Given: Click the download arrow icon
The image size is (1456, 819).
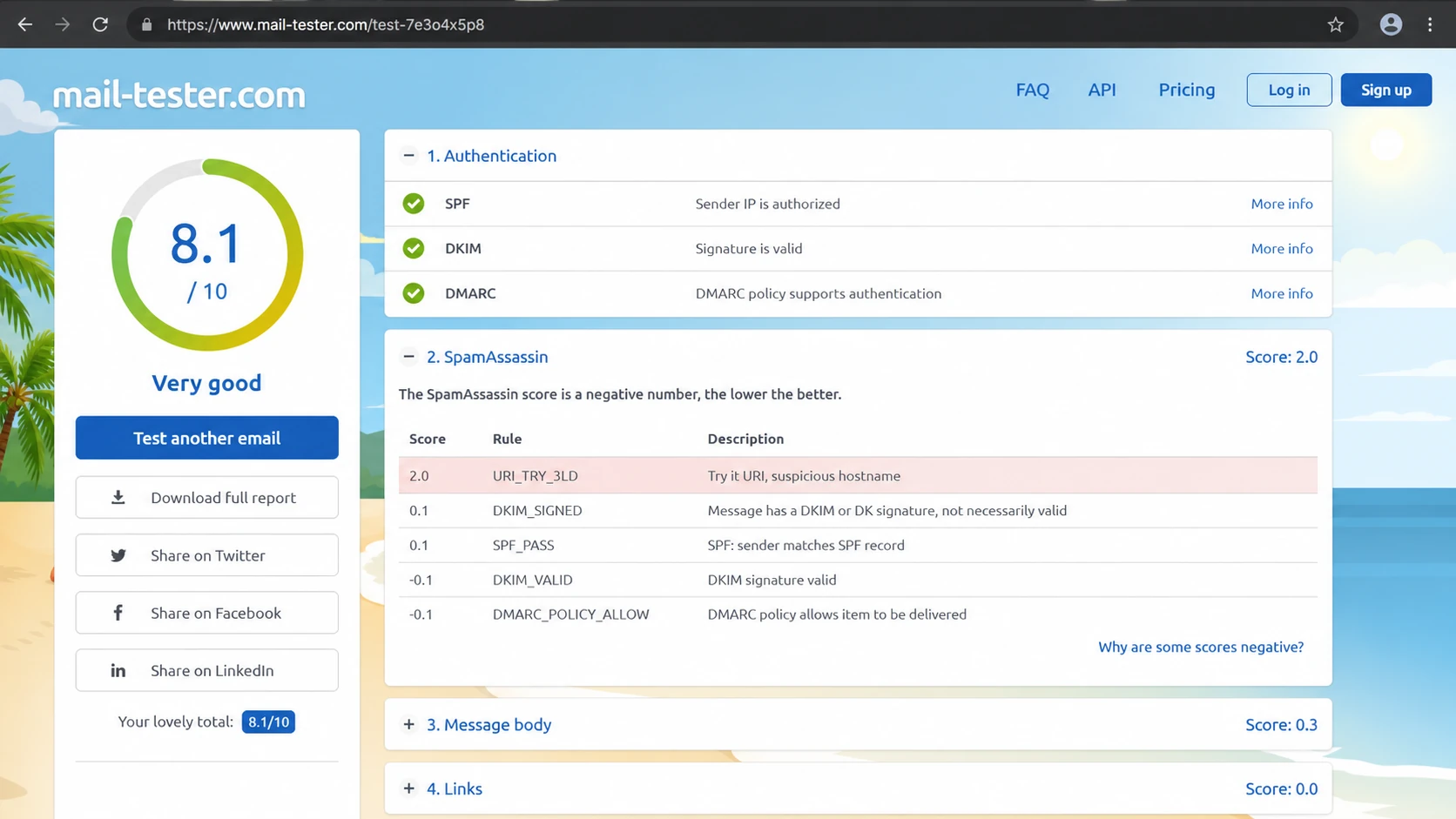Looking at the screenshot, I should coord(118,497).
